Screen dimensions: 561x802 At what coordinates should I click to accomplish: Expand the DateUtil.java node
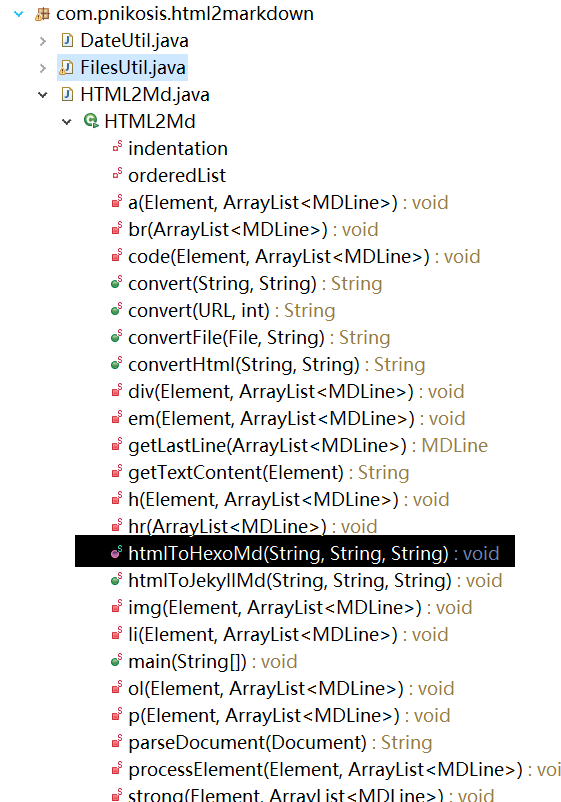point(43,41)
